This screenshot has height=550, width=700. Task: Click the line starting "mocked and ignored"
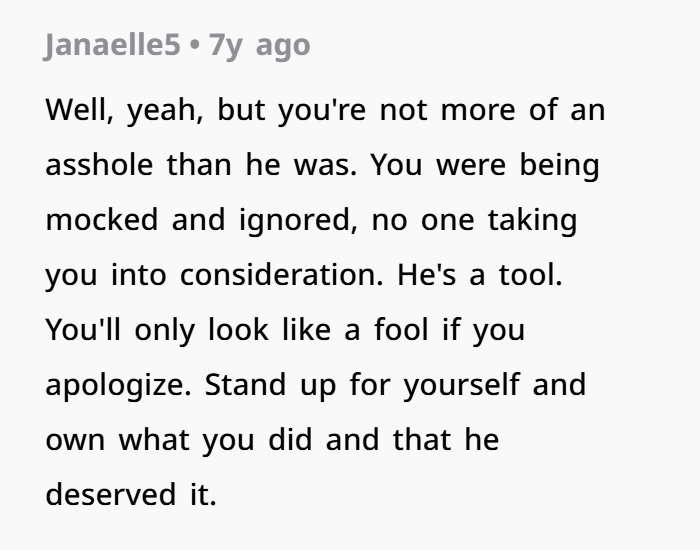(x=311, y=220)
